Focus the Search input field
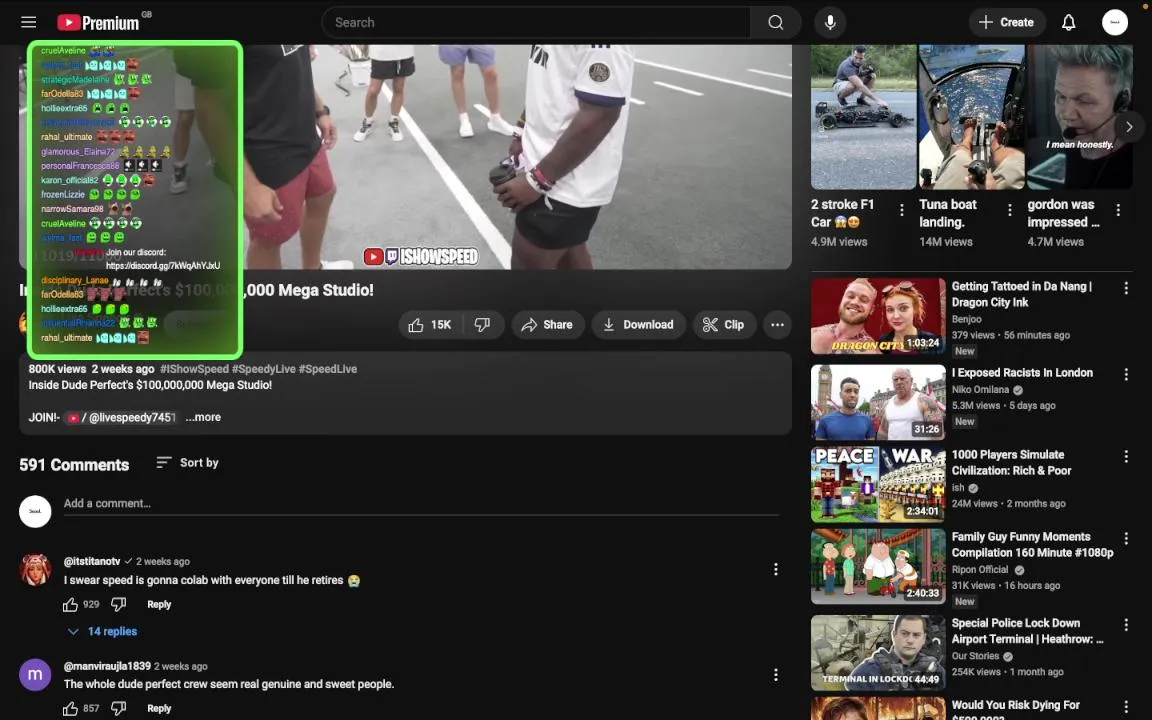 point(536,22)
